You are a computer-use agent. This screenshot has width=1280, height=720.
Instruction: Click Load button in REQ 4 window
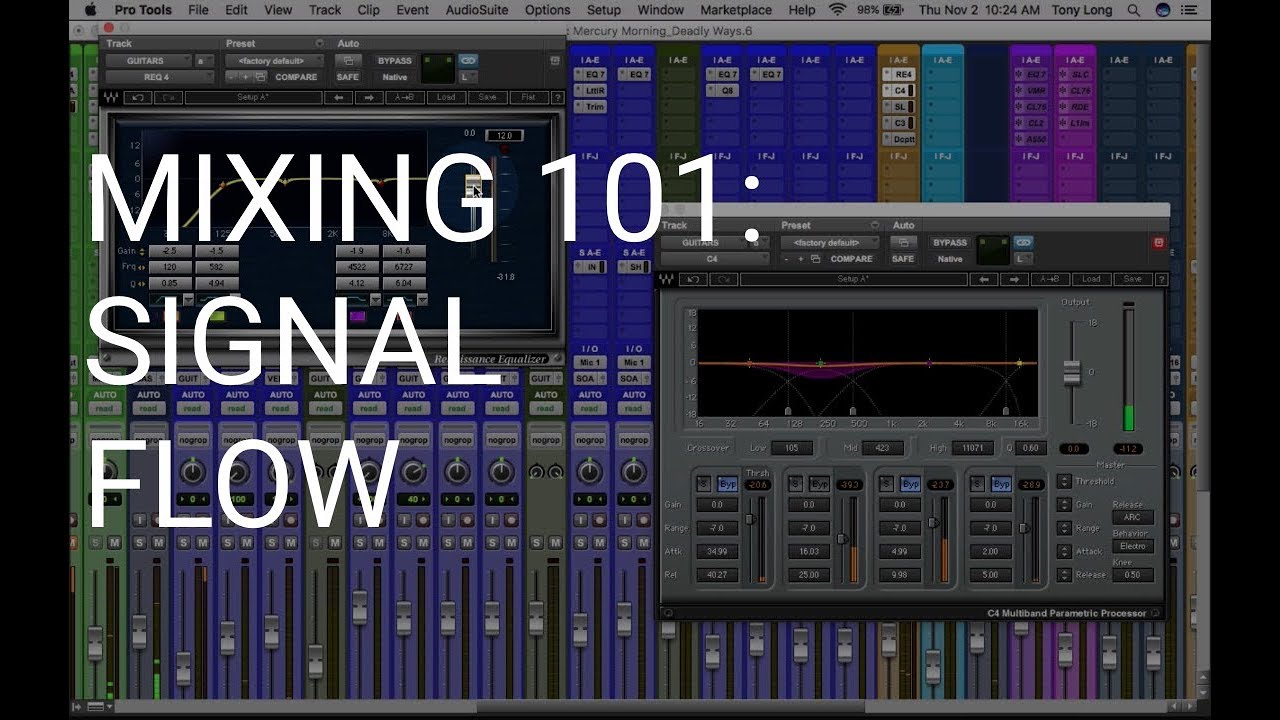446,98
